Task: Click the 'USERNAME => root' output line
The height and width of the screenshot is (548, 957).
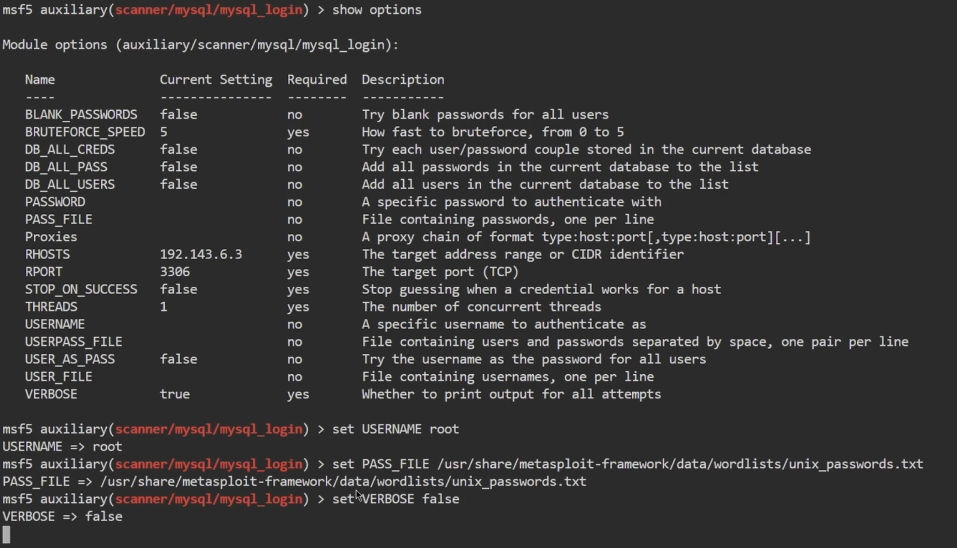Action: (x=62, y=447)
